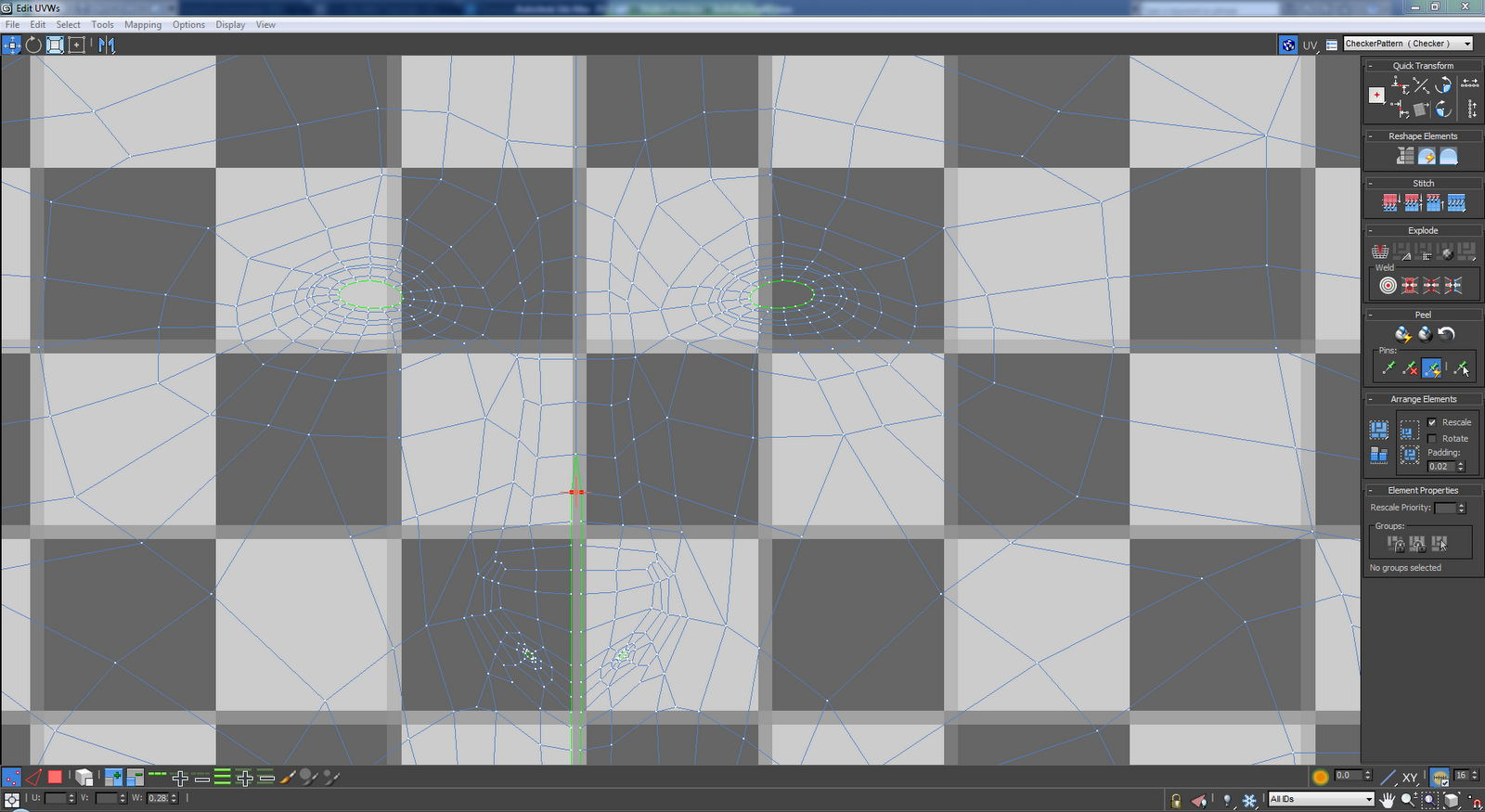Select the Rotate Selected Subobject tool
The height and width of the screenshot is (812, 1485).
coord(33,45)
